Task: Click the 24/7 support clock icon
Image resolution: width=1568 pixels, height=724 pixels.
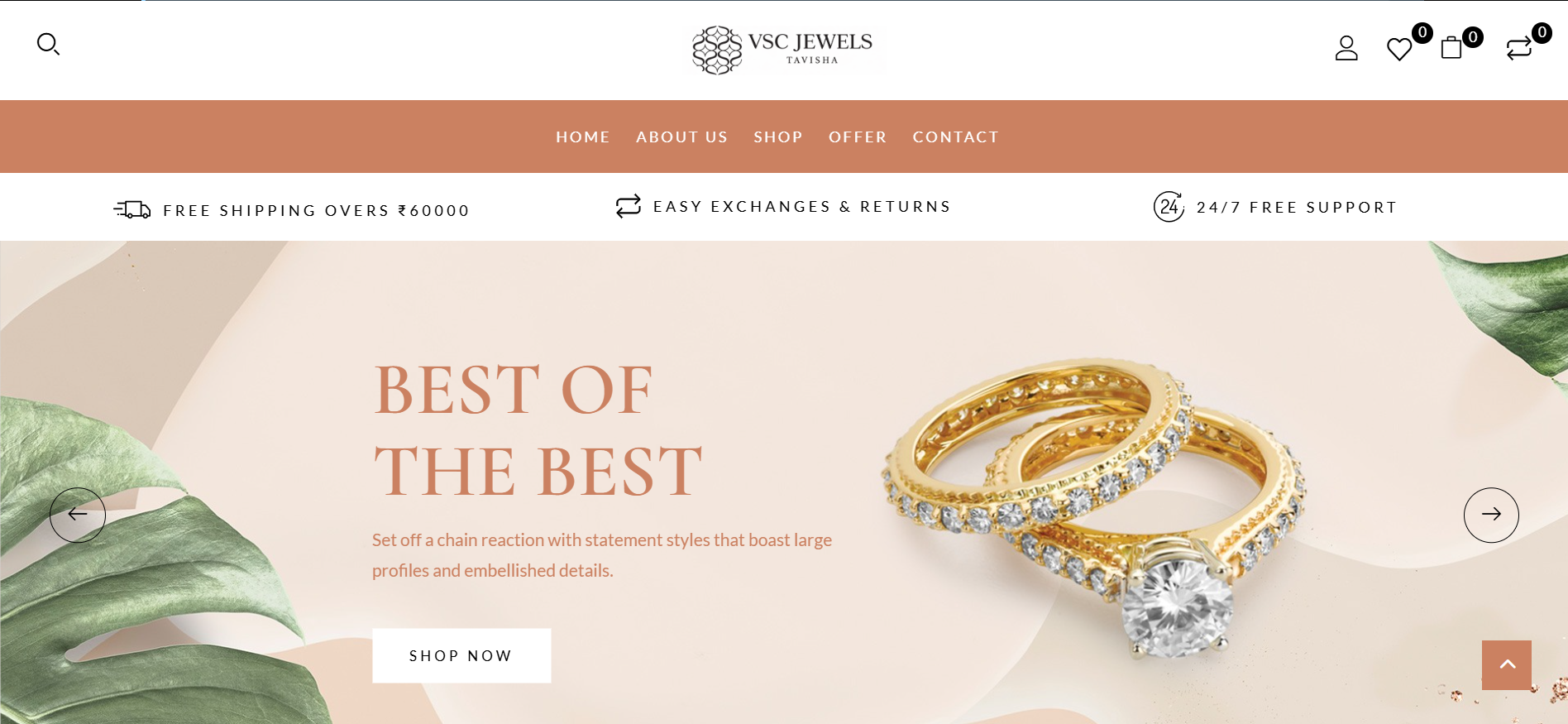Action: click(x=1169, y=207)
